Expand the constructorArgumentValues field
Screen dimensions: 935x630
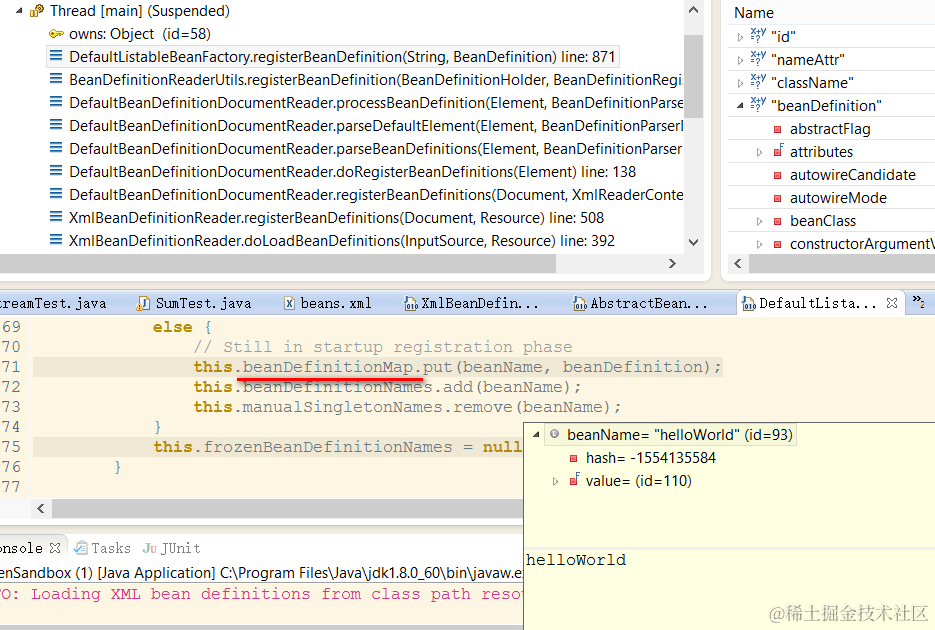pos(759,244)
